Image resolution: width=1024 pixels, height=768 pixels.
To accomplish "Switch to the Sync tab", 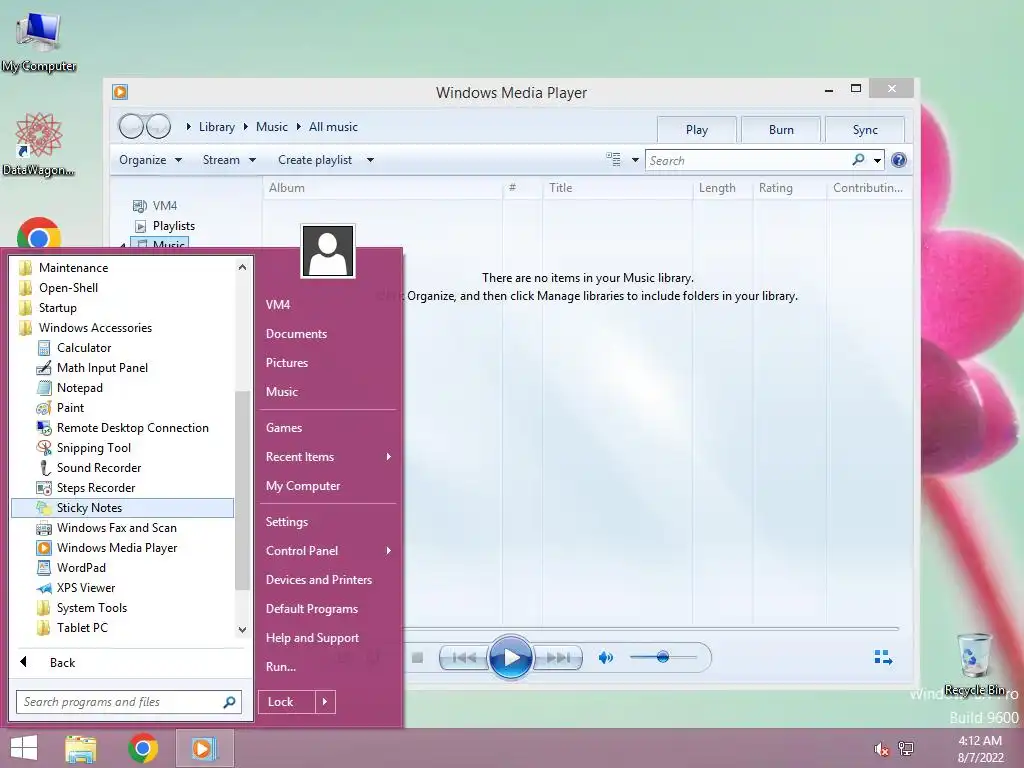I will [865, 130].
